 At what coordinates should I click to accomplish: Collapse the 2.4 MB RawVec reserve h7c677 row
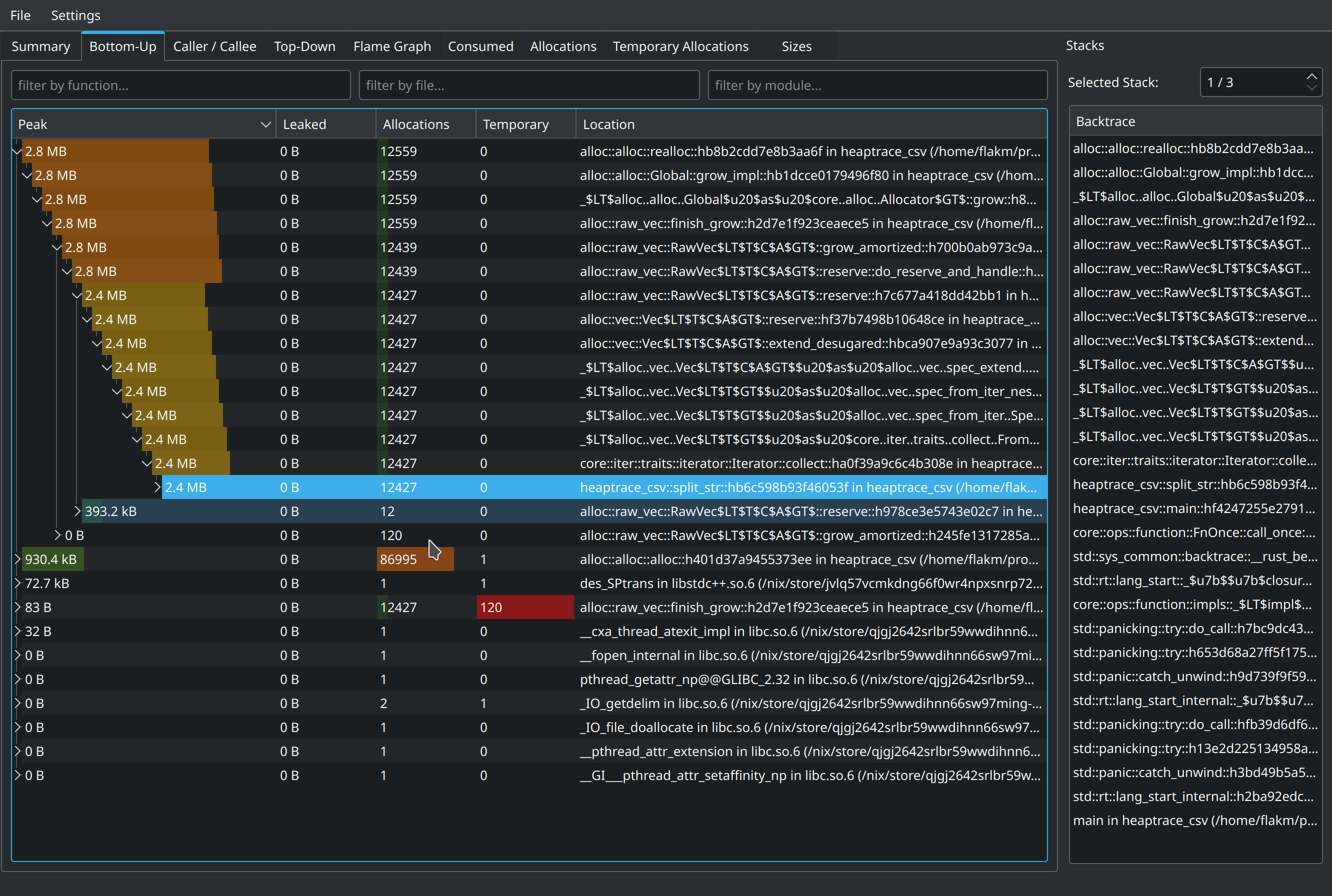(77, 295)
